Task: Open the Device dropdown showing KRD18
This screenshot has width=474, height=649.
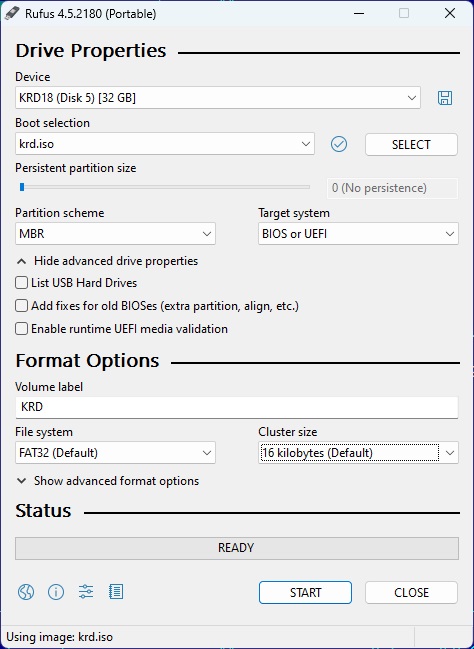Action: [x=218, y=98]
